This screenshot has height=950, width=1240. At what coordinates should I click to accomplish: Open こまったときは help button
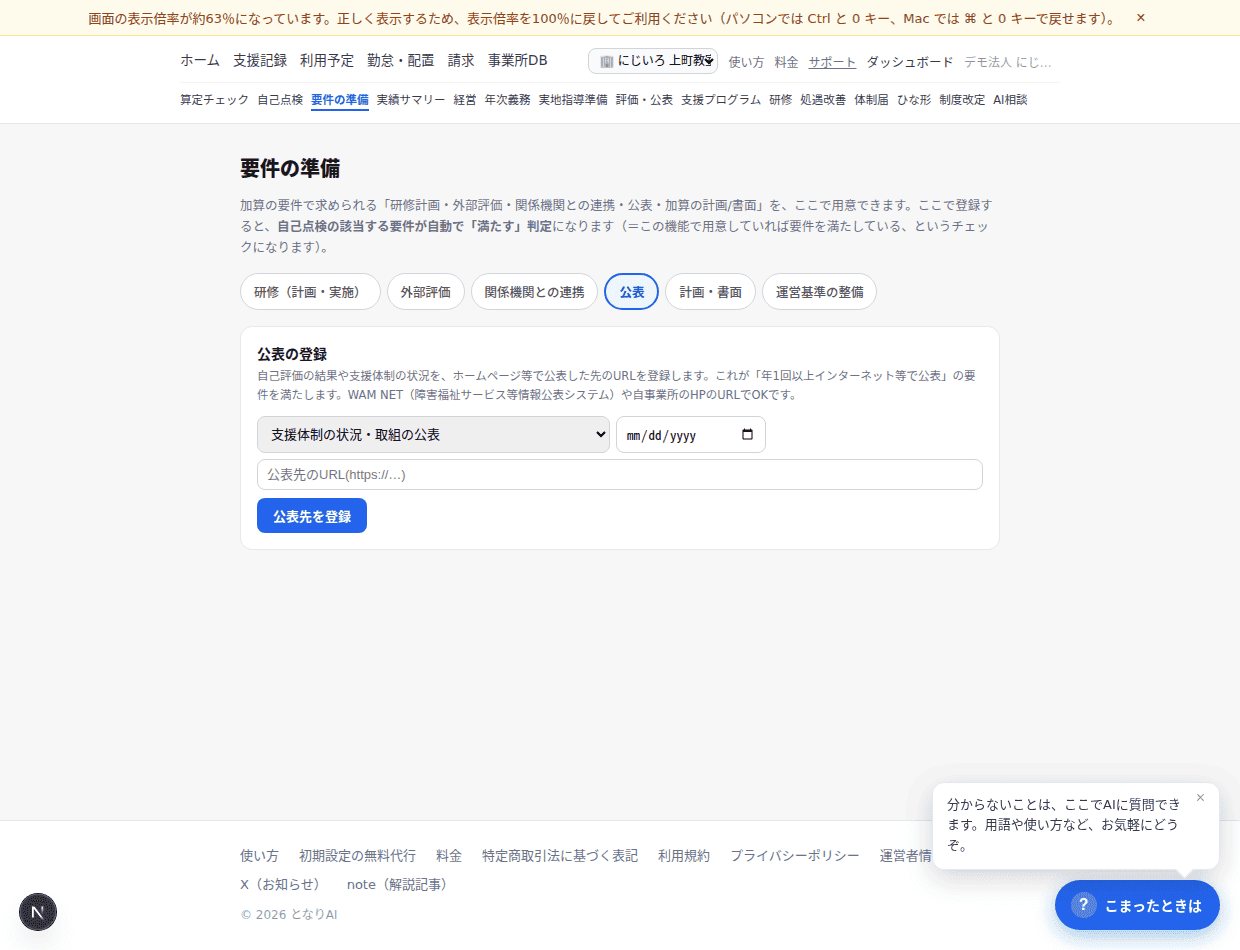click(x=1137, y=905)
